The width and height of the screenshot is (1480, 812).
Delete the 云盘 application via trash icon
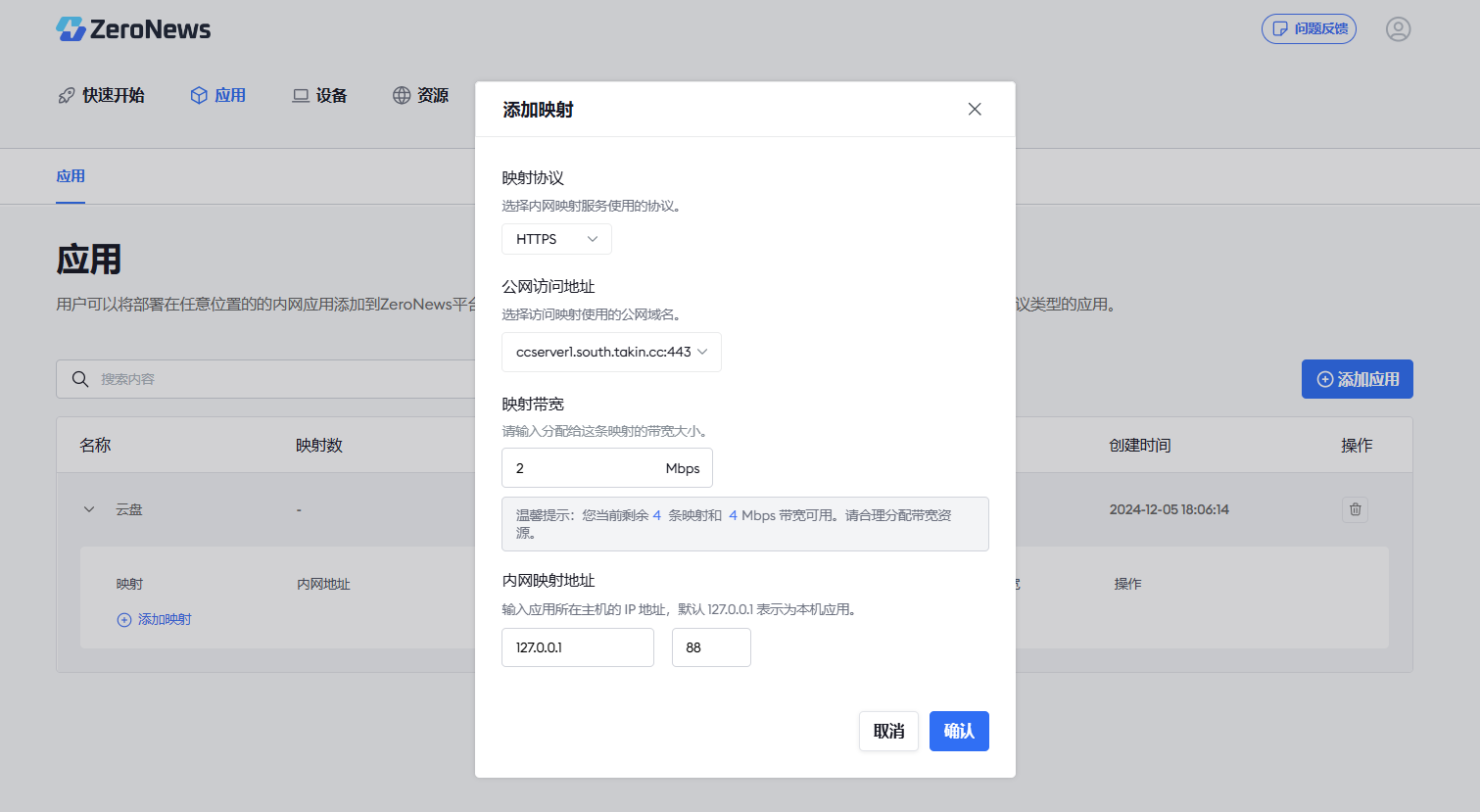click(x=1355, y=509)
